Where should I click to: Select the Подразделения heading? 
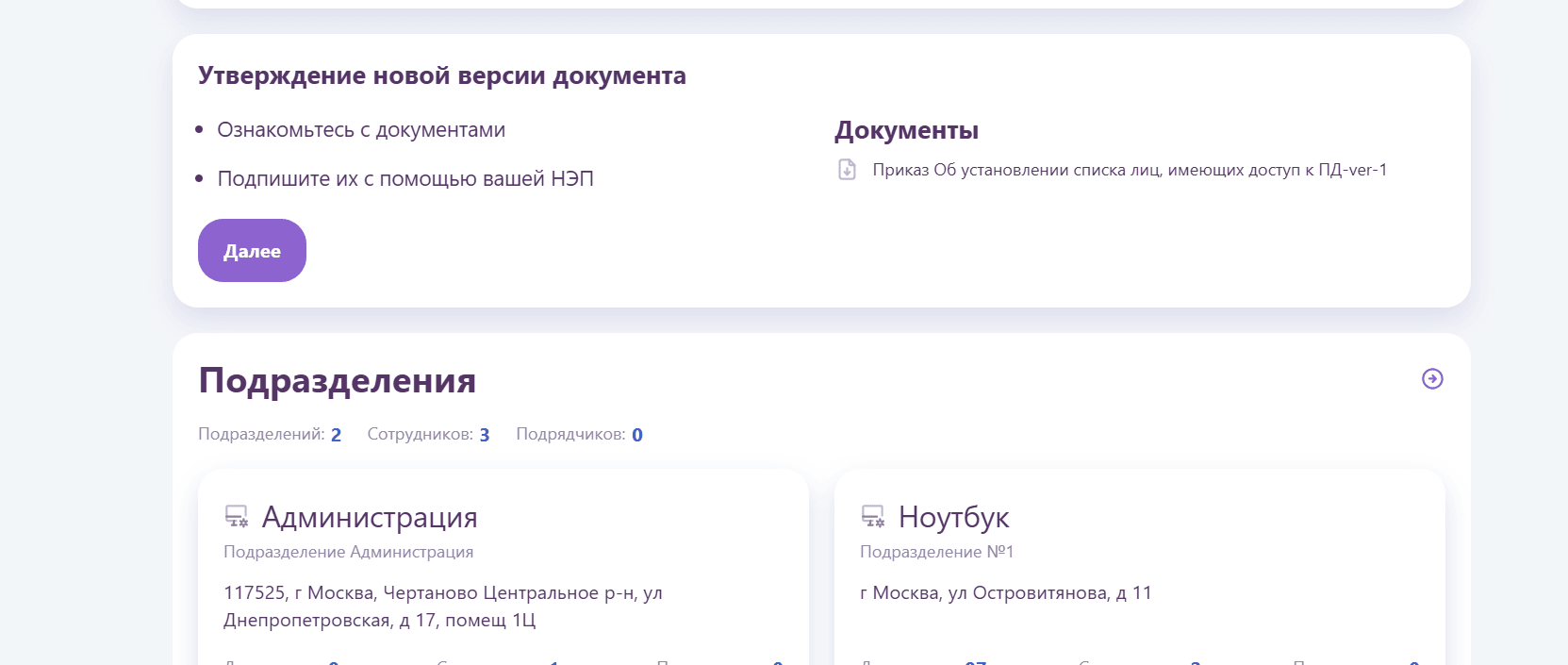point(337,380)
